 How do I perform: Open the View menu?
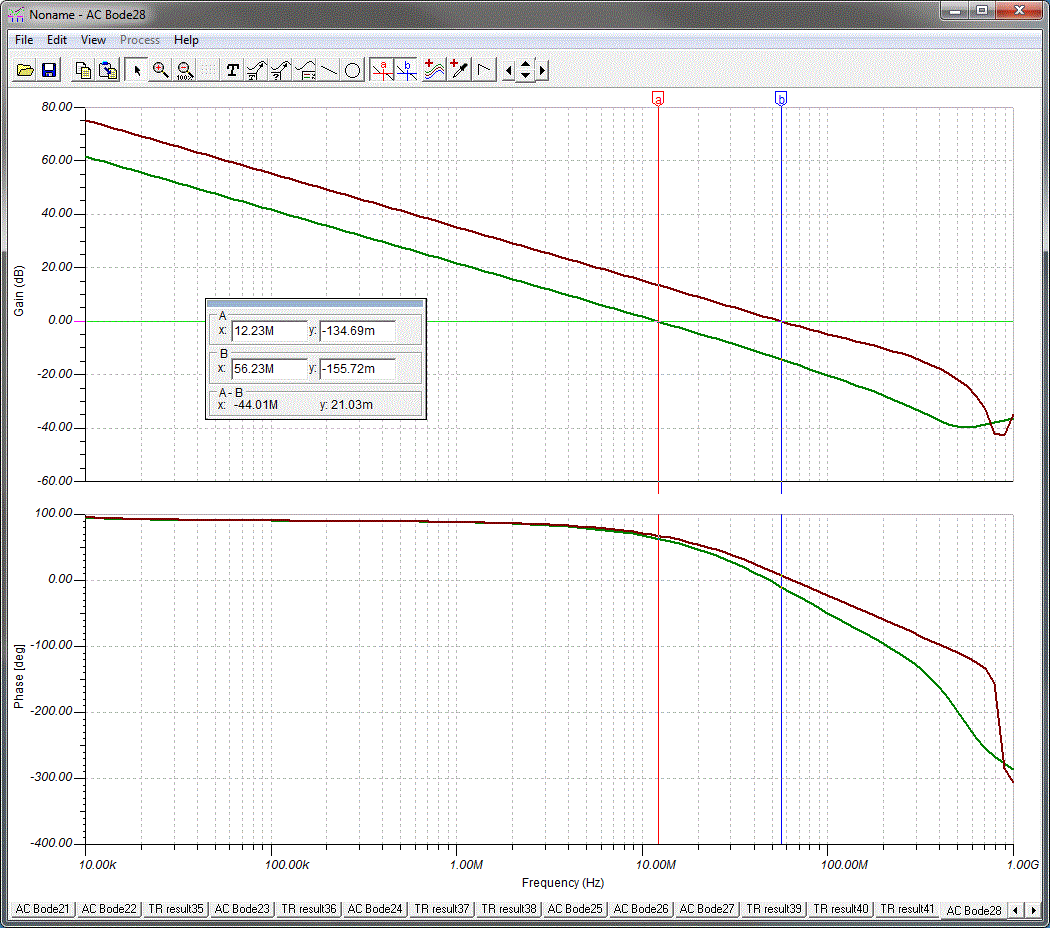coord(93,40)
